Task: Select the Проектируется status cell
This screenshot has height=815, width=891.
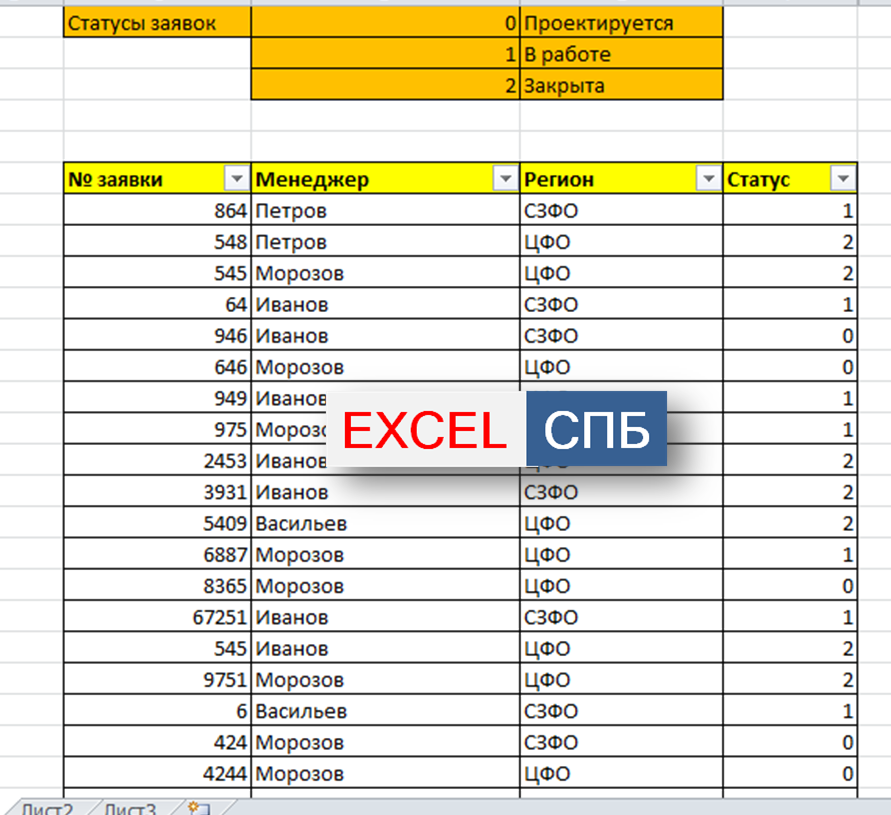Action: (x=620, y=23)
